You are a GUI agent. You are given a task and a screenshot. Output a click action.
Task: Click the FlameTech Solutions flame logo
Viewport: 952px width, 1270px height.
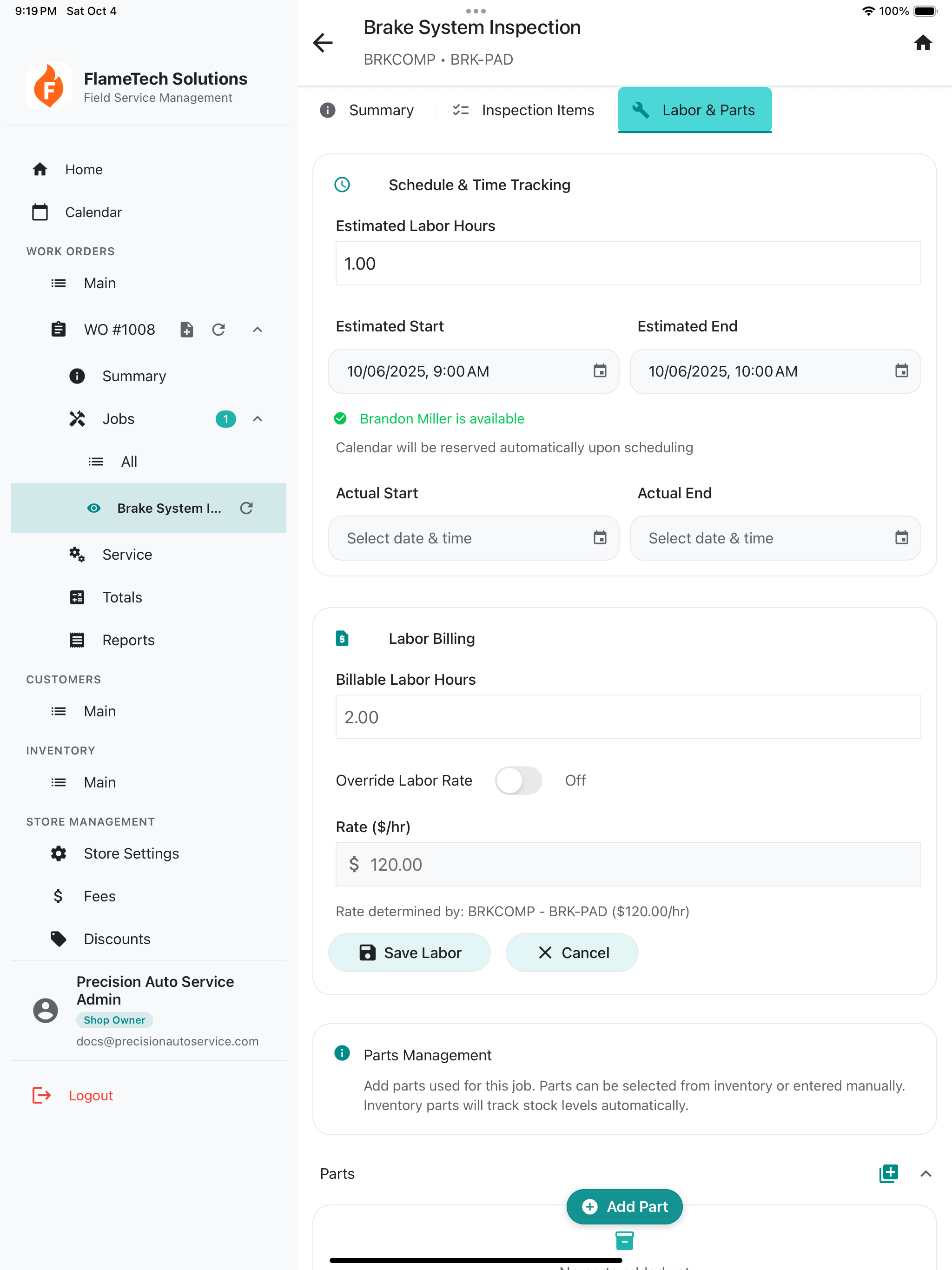click(x=49, y=86)
